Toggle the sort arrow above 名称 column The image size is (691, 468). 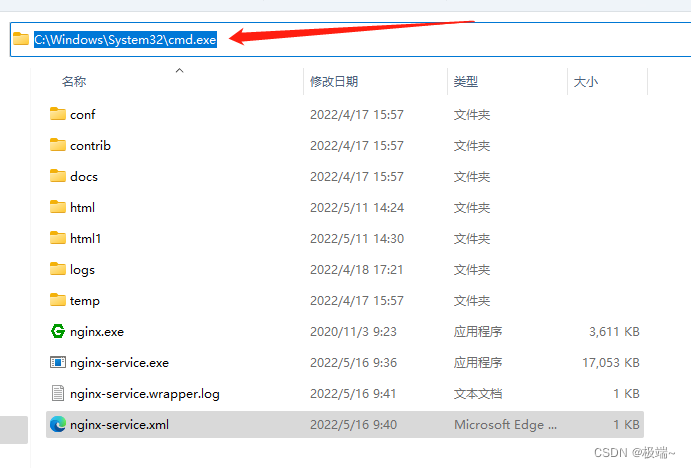pyautogui.click(x=179, y=71)
